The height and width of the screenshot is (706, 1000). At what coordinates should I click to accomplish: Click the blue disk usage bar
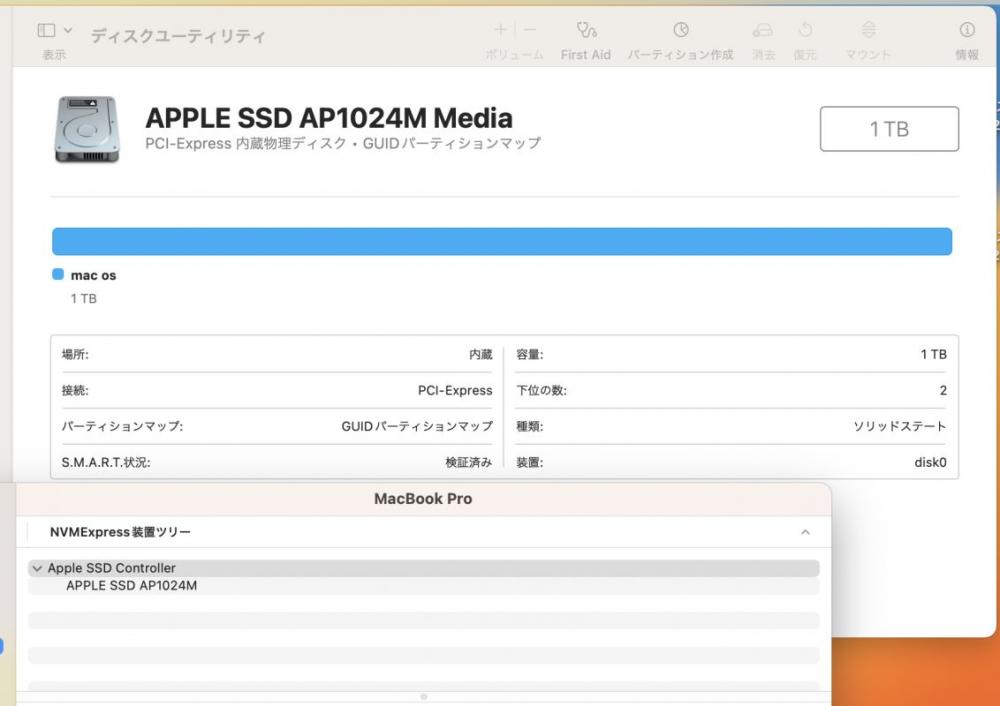coord(501,241)
